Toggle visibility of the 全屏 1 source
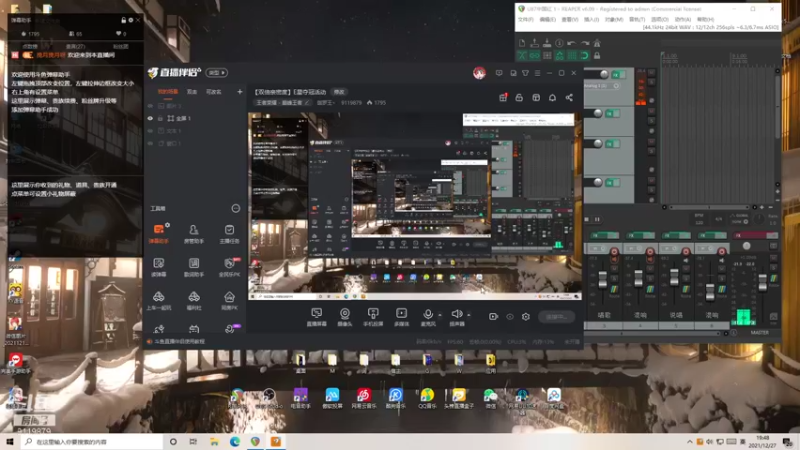Image resolution: width=800 pixels, height=450 pixels. [150, 118]
